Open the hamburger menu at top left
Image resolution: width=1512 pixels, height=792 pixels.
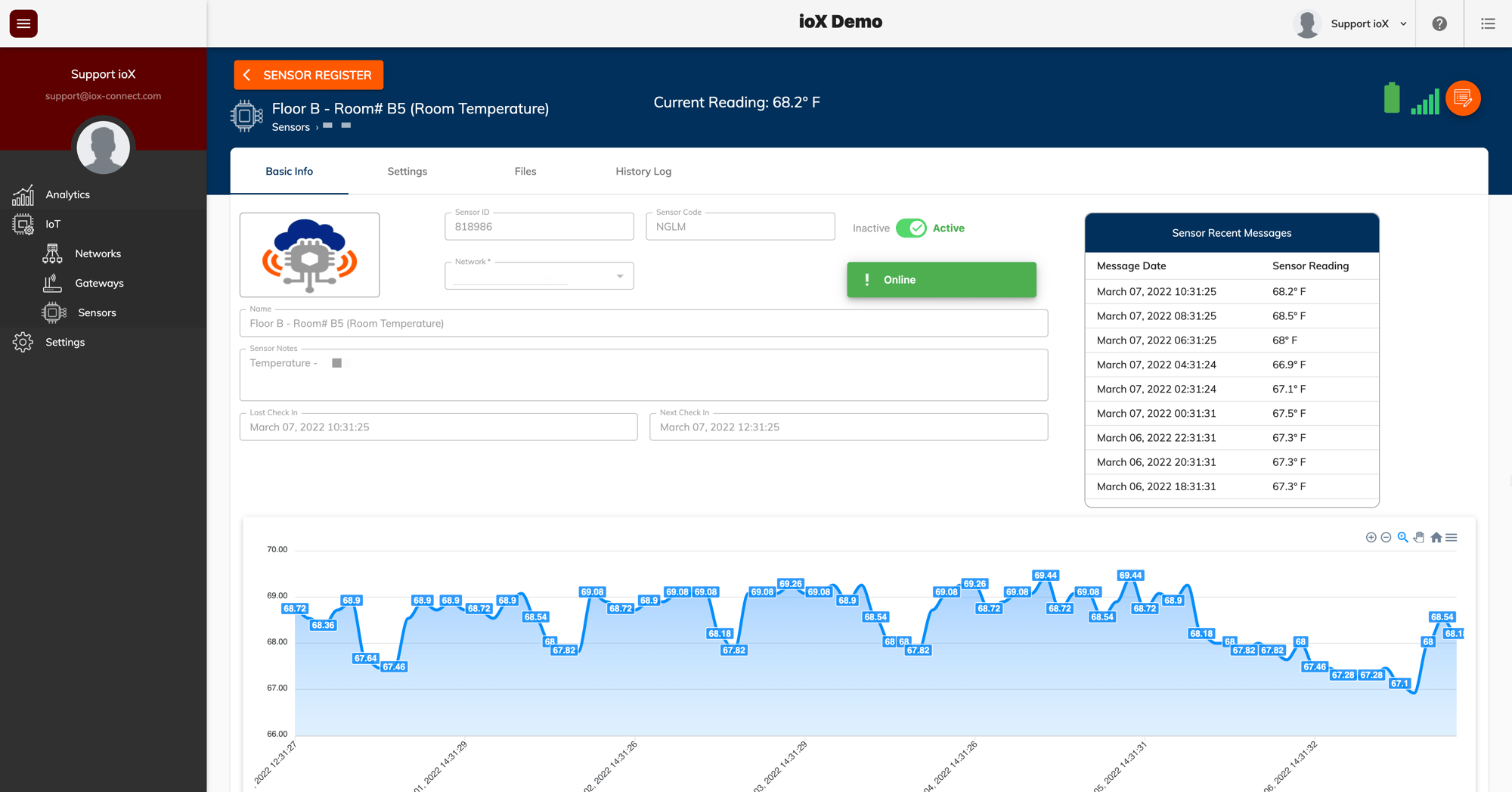pos(23,23)
